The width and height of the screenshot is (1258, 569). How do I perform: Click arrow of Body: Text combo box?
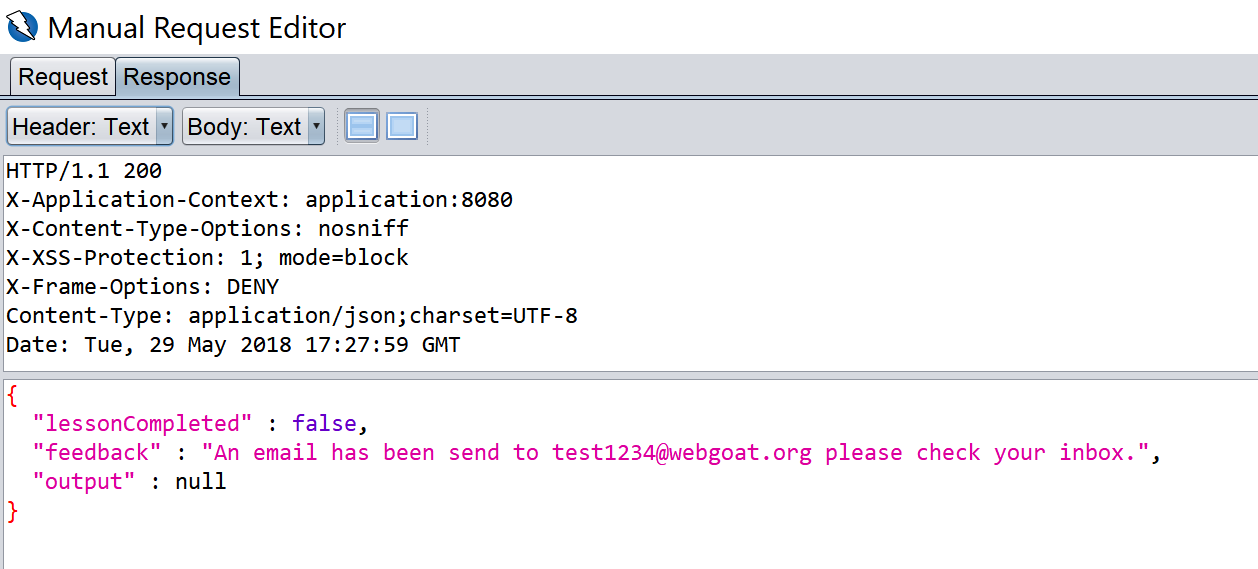point(316,127)
